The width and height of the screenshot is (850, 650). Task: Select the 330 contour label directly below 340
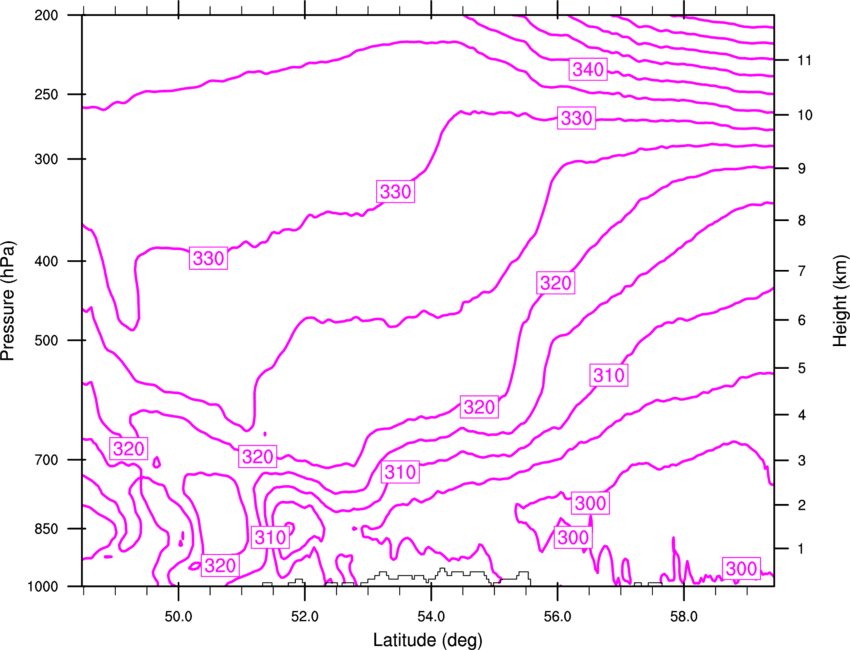tap(576, 118)
